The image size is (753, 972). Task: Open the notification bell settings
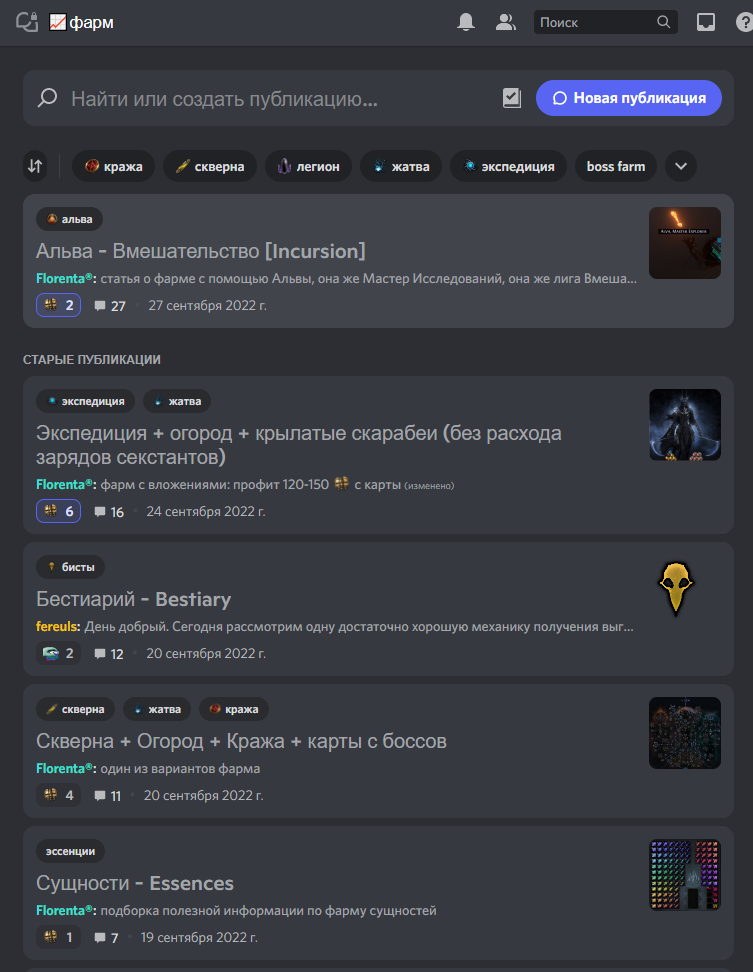point(465,22)
